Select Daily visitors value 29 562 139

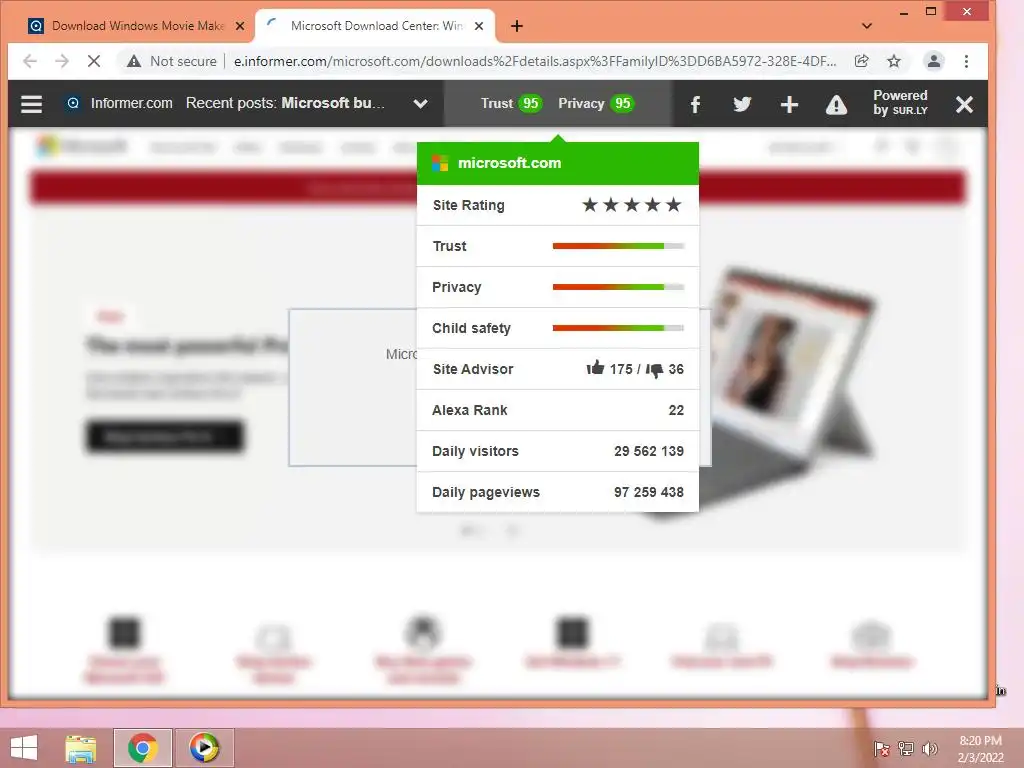pos(648,451)
